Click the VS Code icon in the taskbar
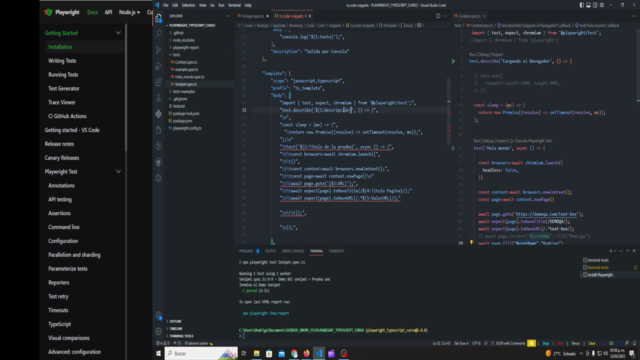This screenshot has height=360, width=640. [319, 353]
